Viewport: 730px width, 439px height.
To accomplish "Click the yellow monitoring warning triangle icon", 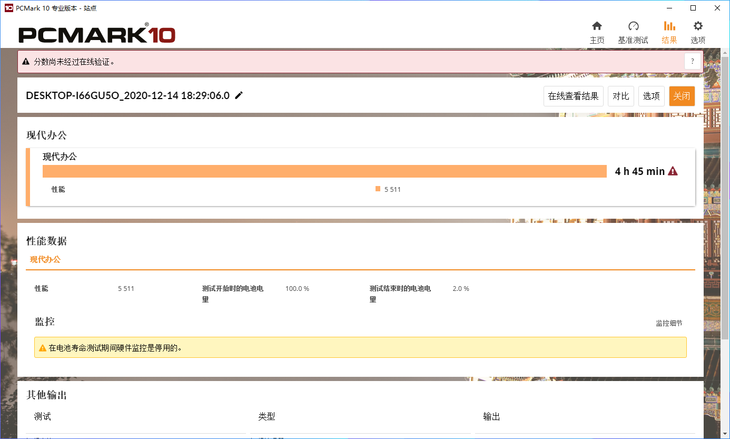I will coord(42,348).
